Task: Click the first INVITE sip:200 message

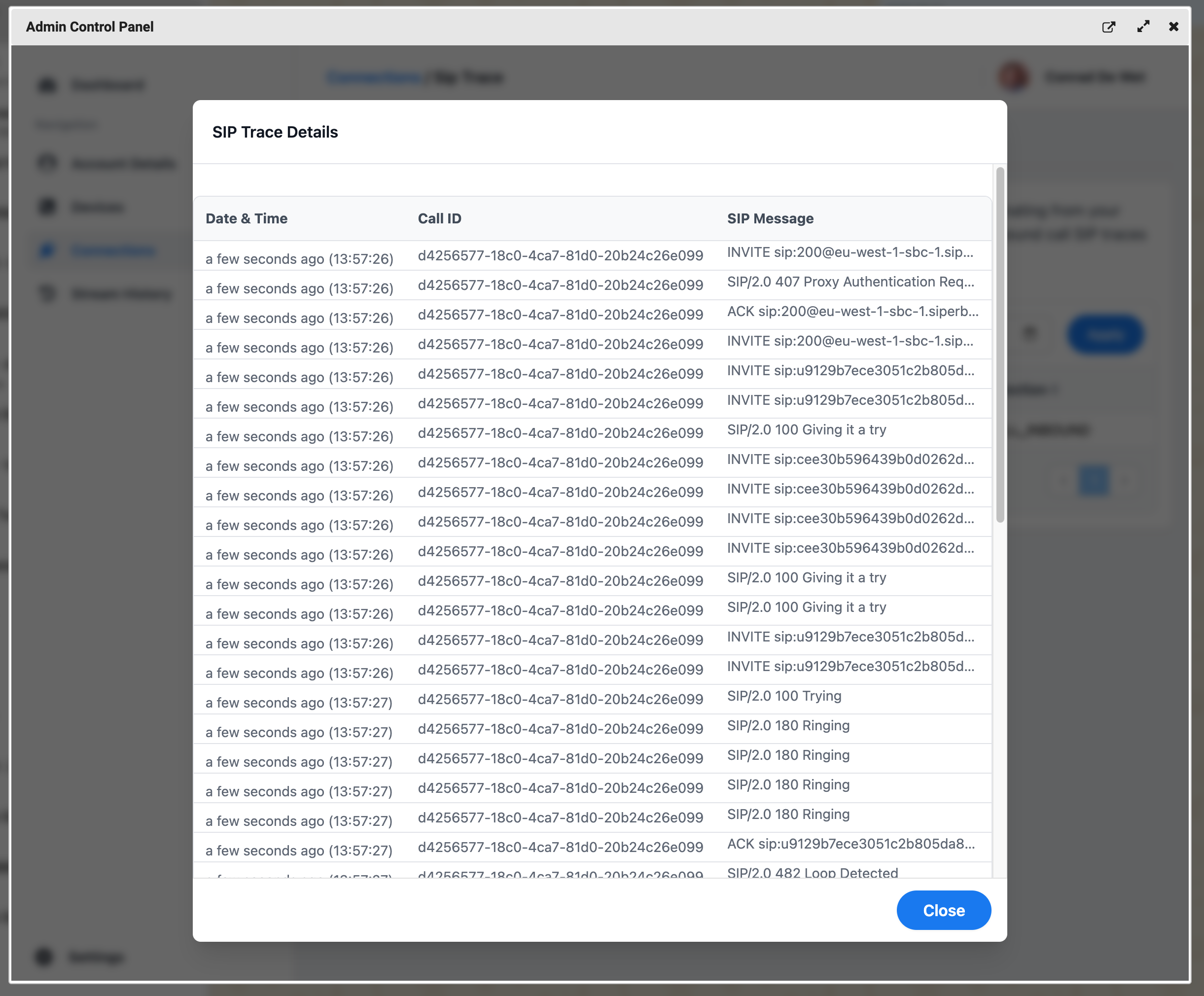Action: [850, 252]
